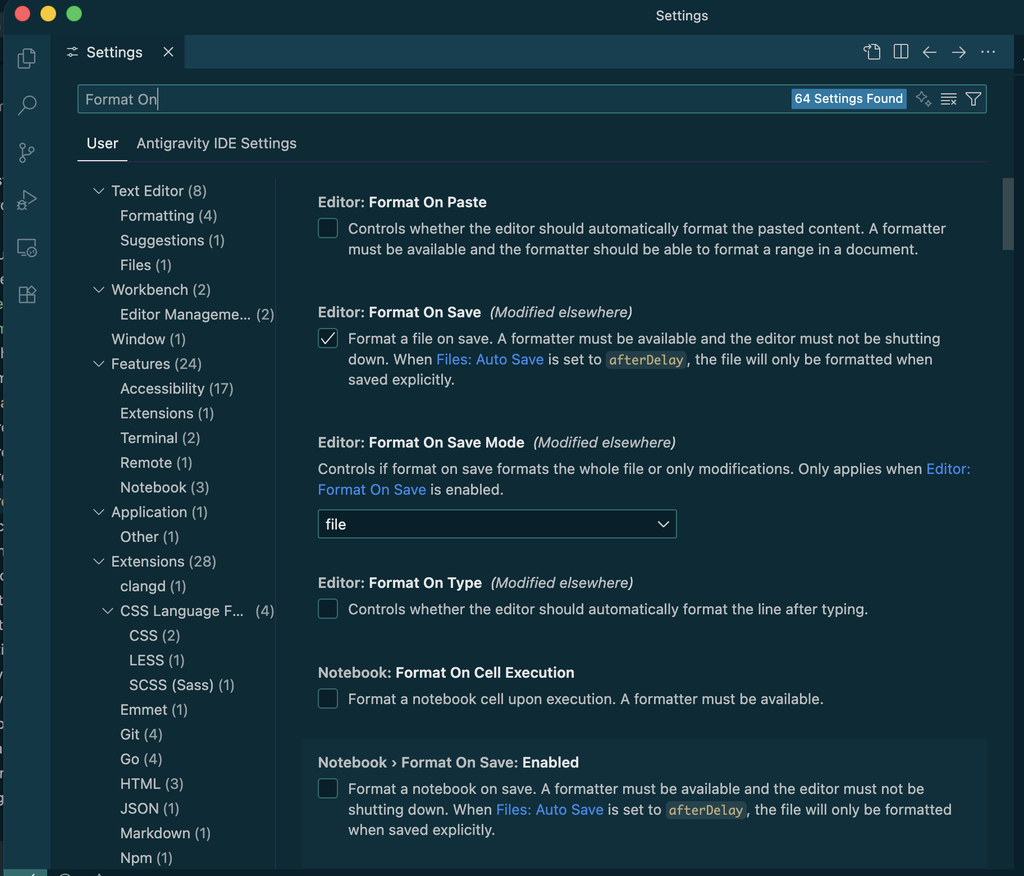Open Extensions view
This screenshot has width=1024, height=876.
coord(27,295)
